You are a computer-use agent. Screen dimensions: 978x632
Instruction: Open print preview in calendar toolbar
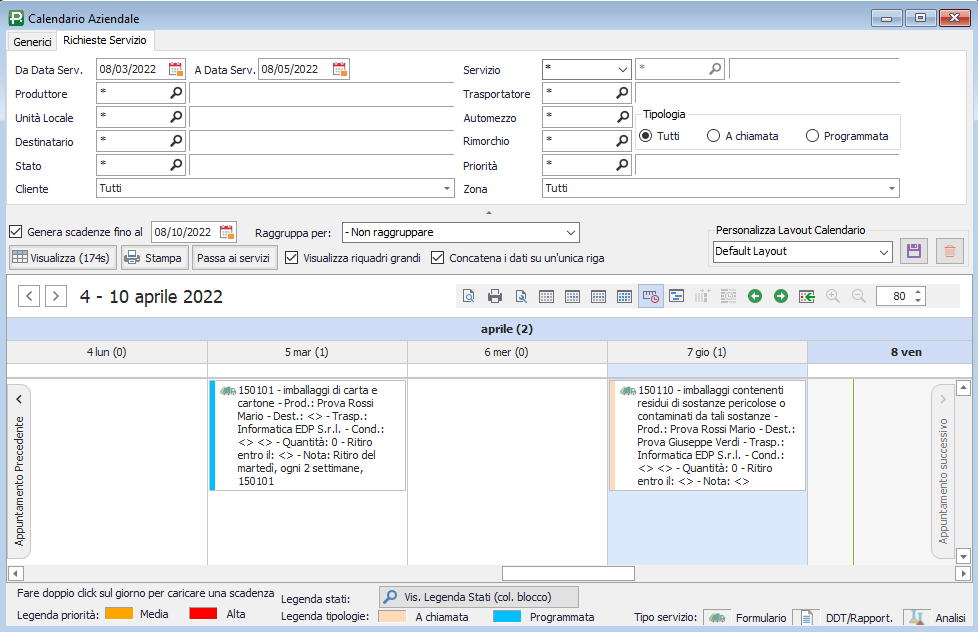[468, 296]
